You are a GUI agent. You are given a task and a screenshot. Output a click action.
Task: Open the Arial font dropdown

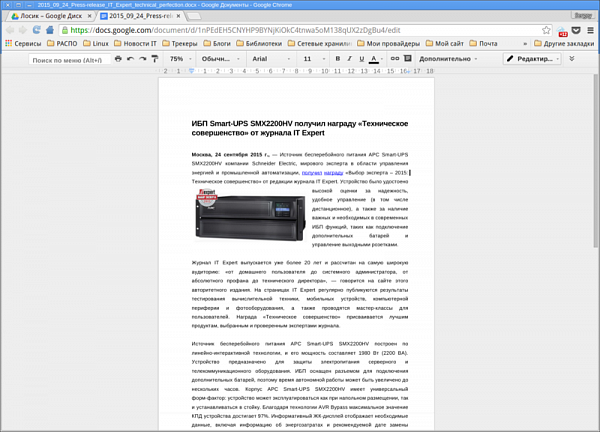click(271, 59)
